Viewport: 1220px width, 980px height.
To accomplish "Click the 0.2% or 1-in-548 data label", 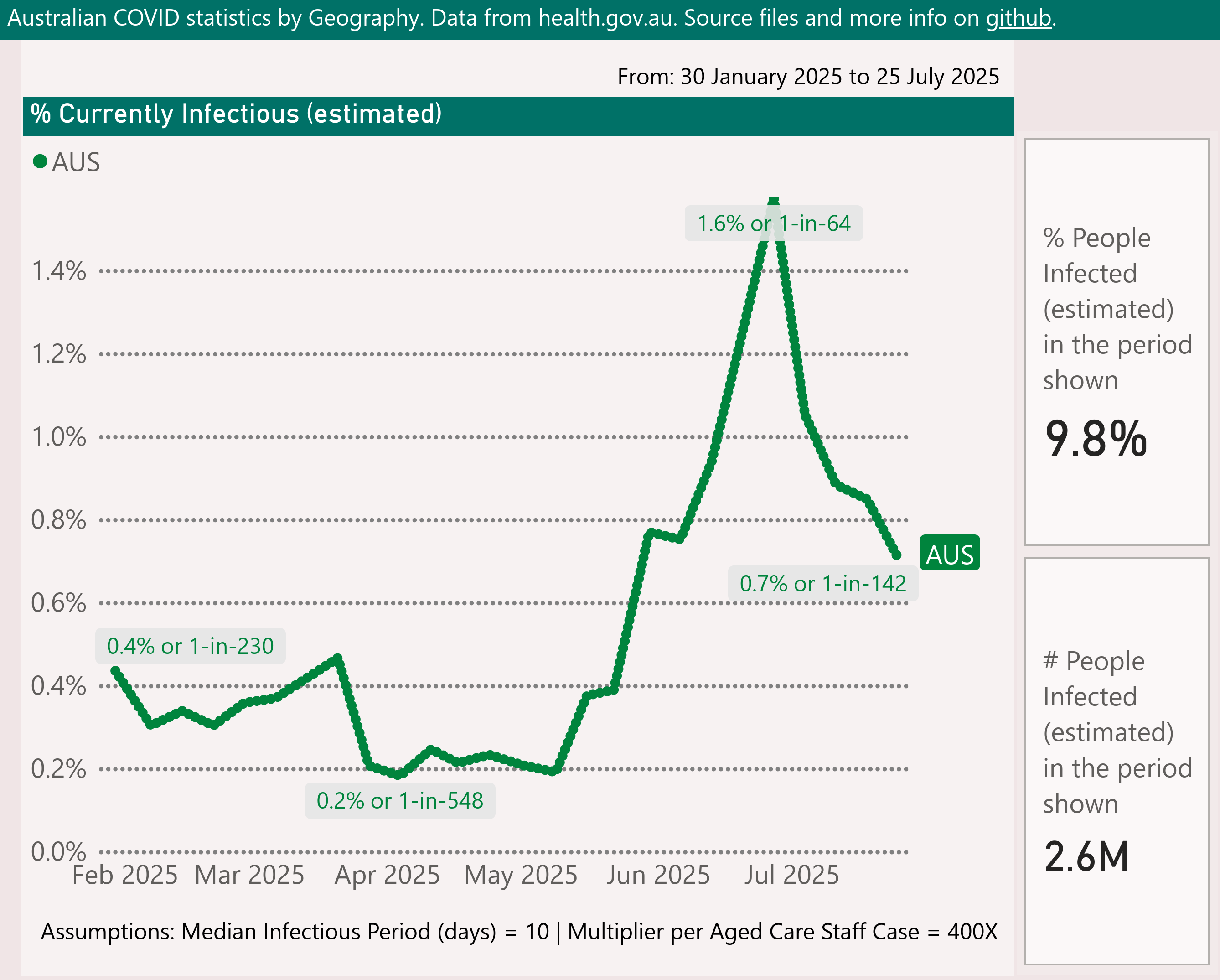I will point(399,800).
